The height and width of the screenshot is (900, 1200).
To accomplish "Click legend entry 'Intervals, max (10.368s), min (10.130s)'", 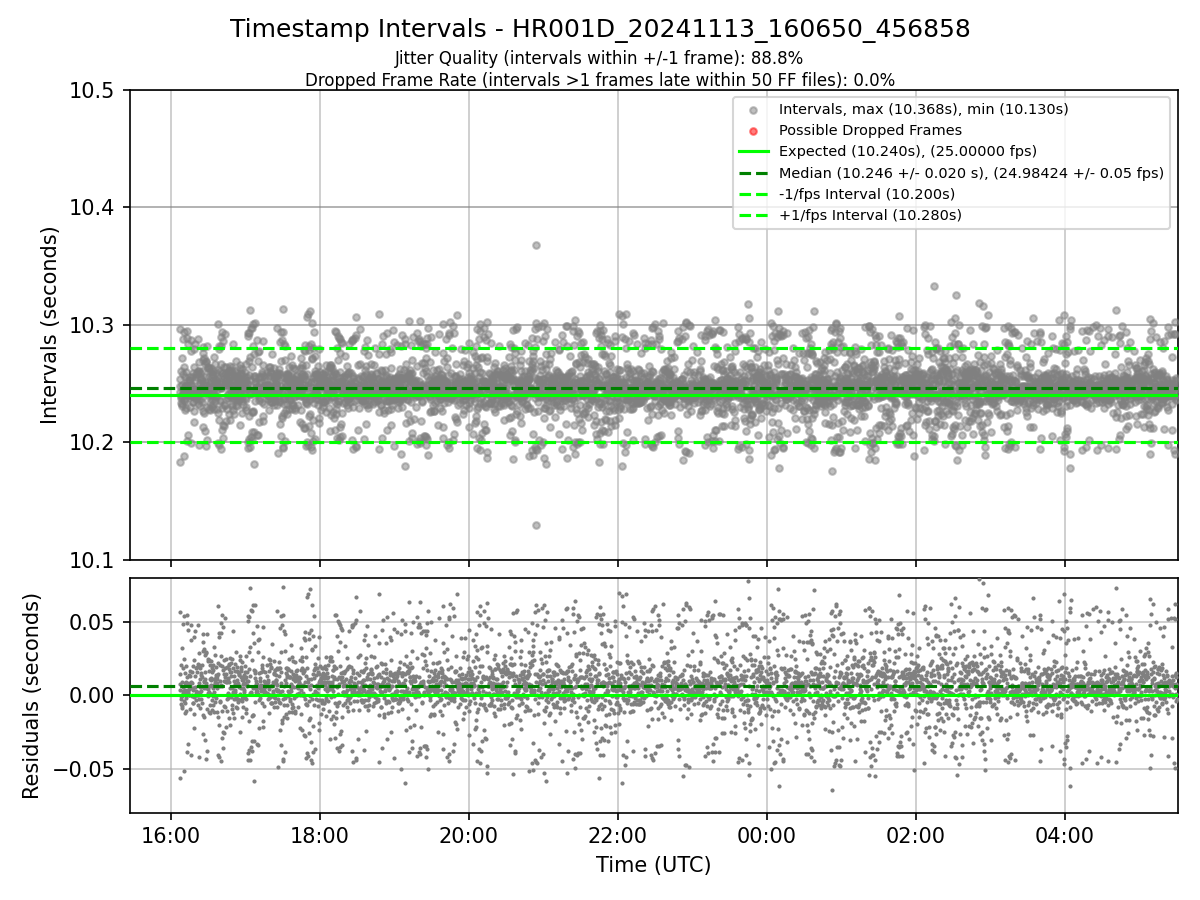I will tap(924, 109).
